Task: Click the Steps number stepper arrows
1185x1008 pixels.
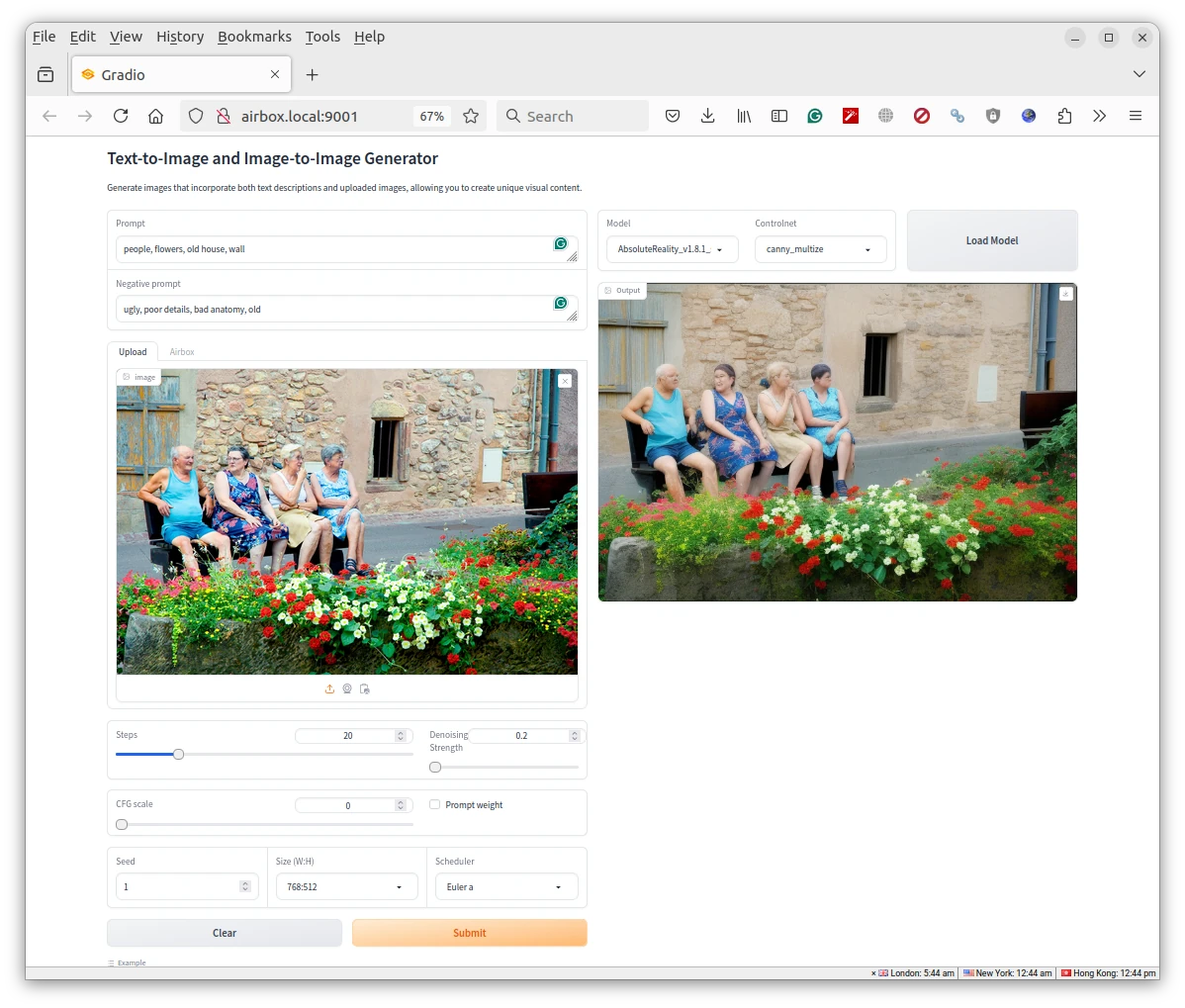Action: coord(401,736)
